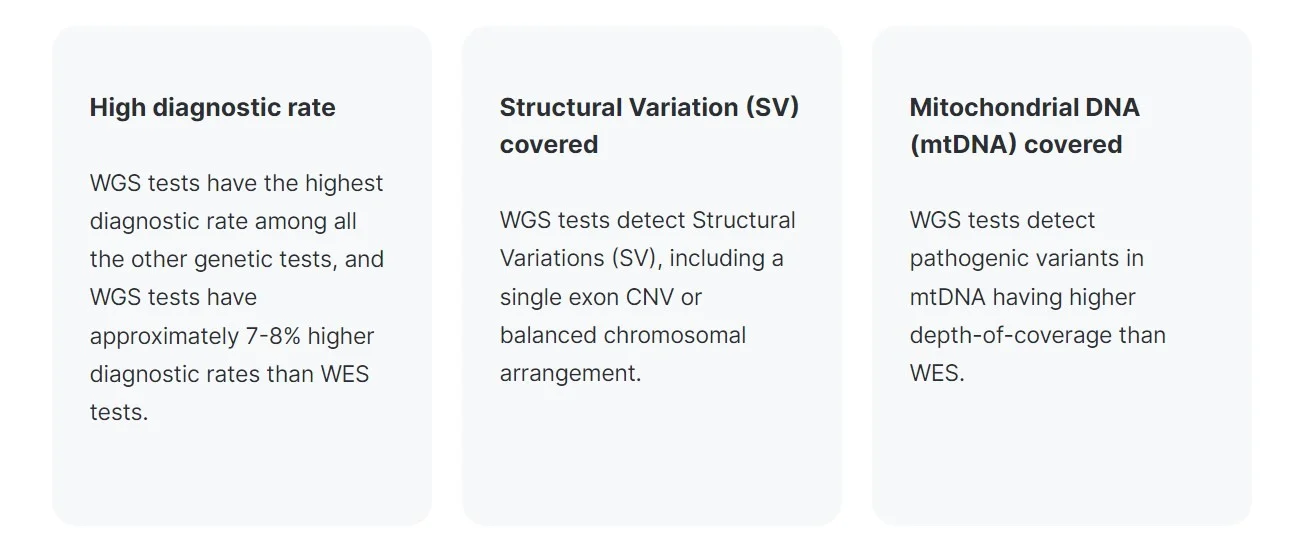
Task: Click the "7-8%" figure in first card
Action: [270, 336]
